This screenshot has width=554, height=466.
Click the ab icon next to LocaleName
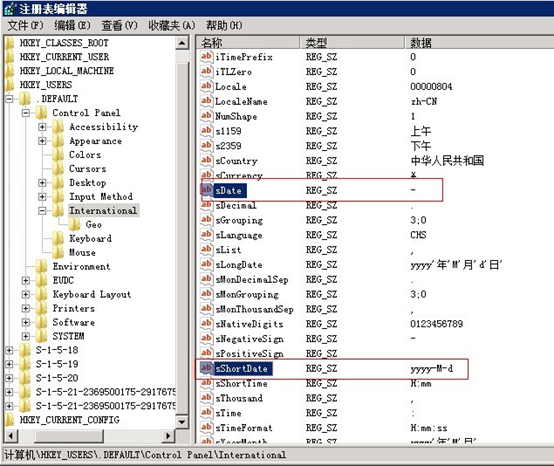coord(206,101)
